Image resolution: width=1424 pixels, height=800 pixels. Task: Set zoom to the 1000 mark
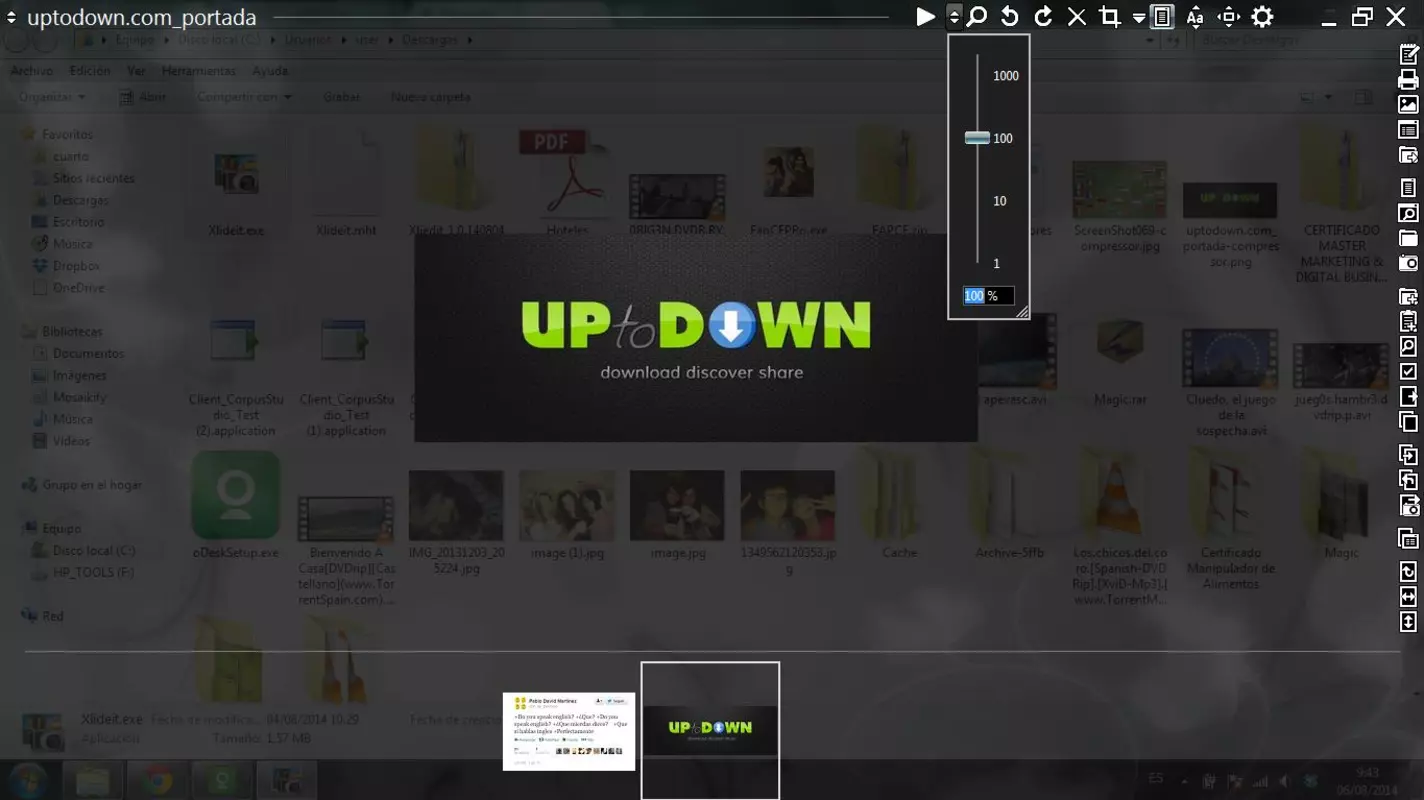(1006, 76)
